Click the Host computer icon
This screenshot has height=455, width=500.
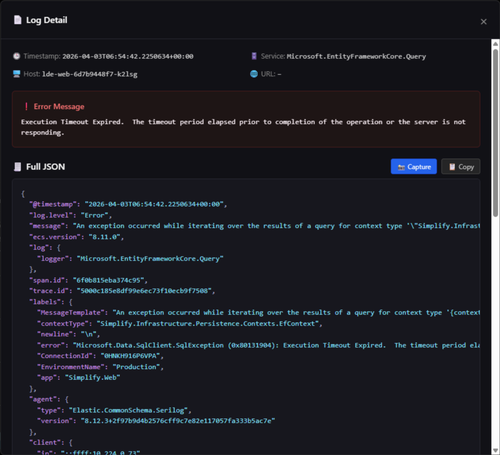17,74
